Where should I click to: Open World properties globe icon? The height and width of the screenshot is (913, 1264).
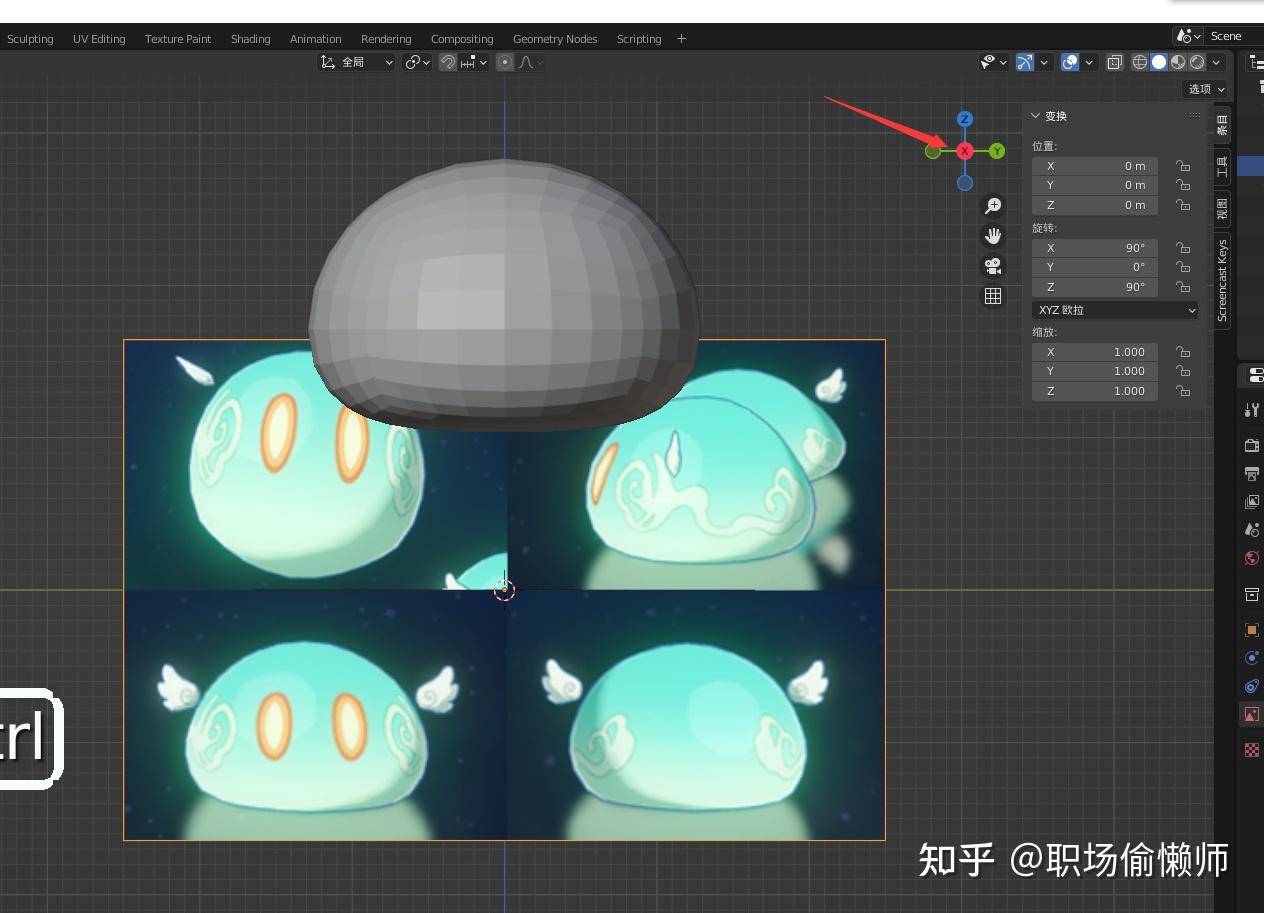click(1252, 558)
